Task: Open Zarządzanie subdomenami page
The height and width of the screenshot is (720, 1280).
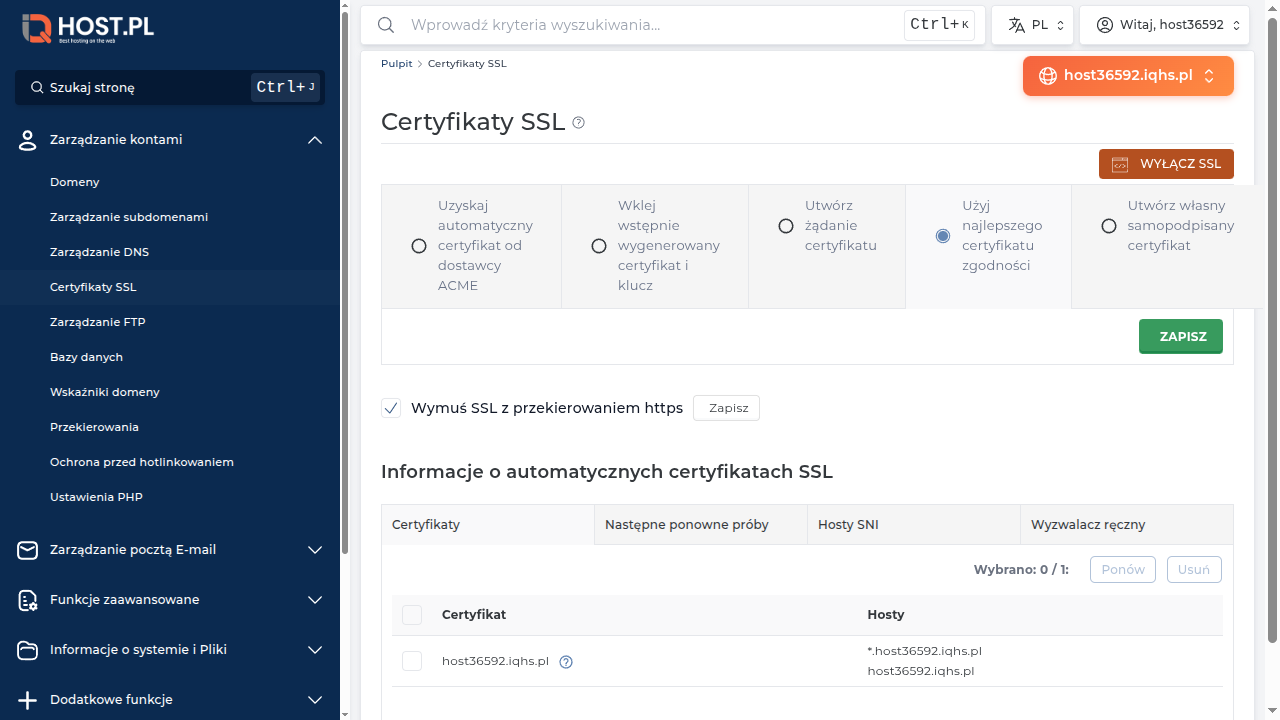Action: (129, 217)
